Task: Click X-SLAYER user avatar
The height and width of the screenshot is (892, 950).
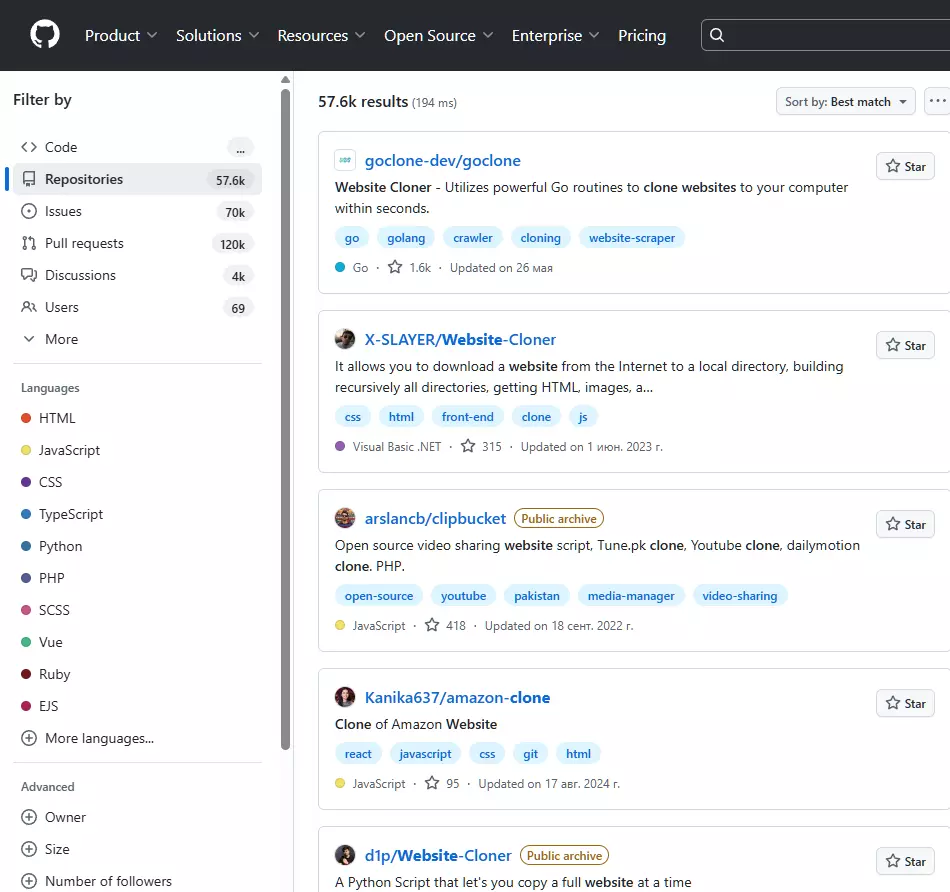Action: (x=345, y=339)
